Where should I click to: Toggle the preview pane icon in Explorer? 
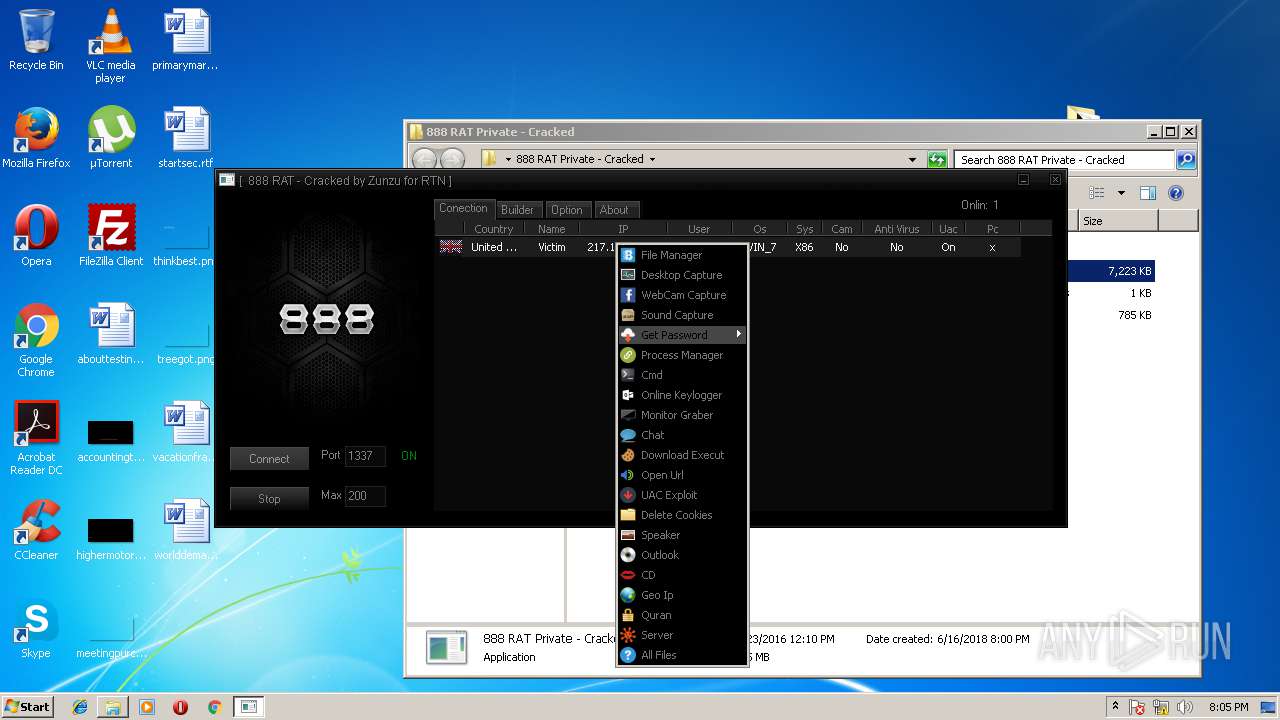pyautogui.click(x=1148, y=193)
